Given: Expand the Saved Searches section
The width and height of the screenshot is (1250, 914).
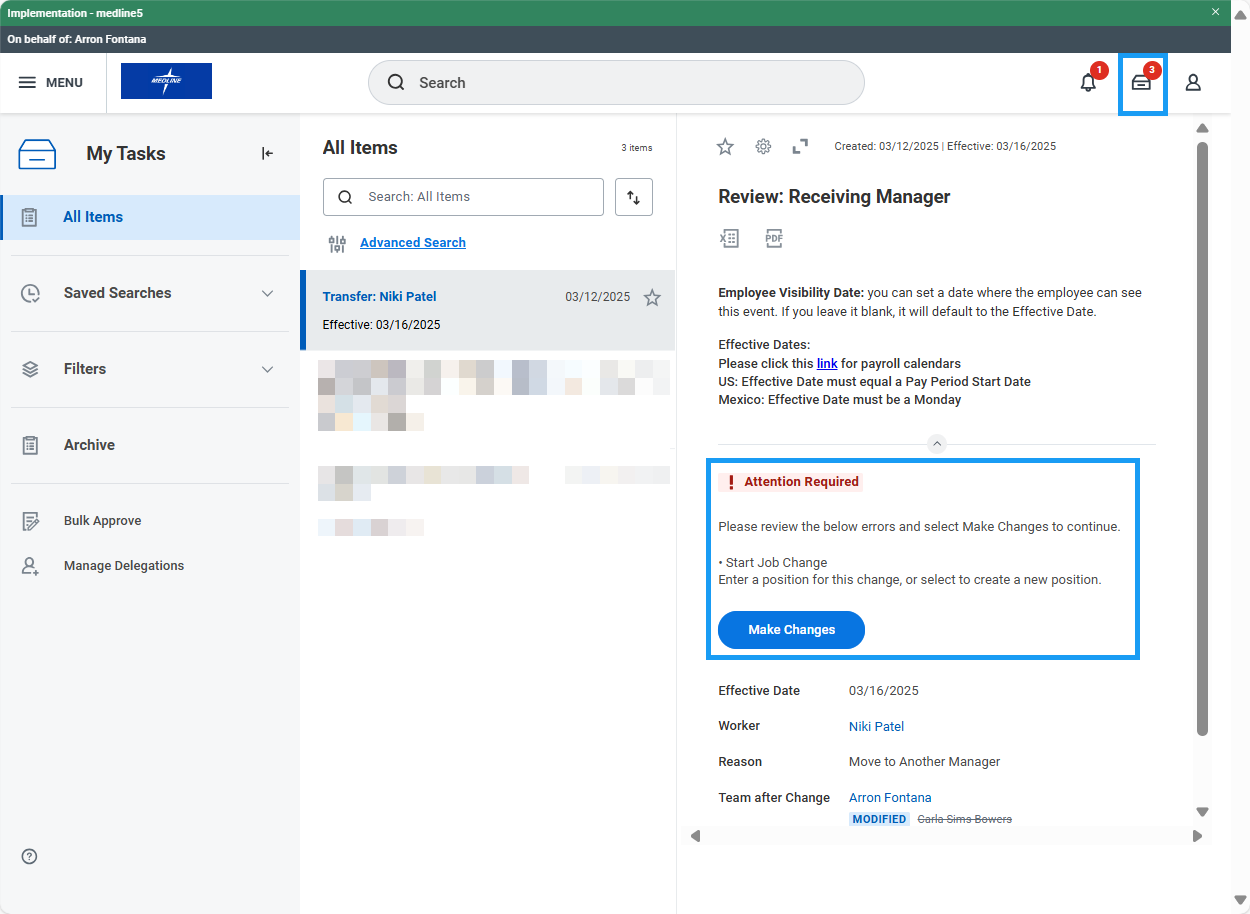Looking at the screenshot, I should (267, 293).
